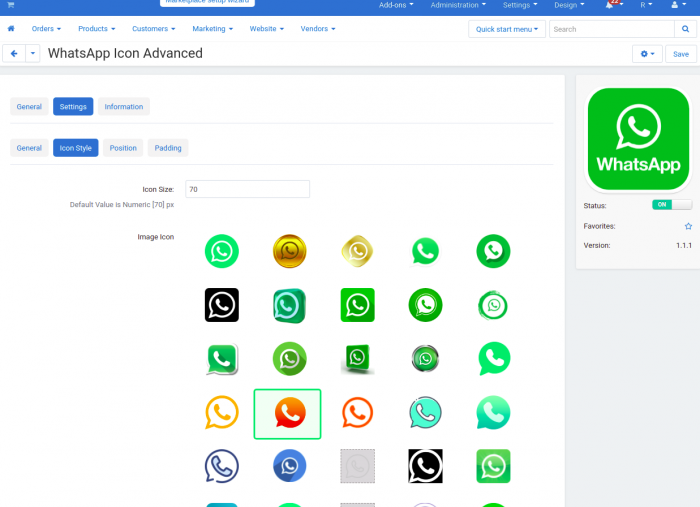Click the search magnifier button
The image size is (700, 507).
685,29
